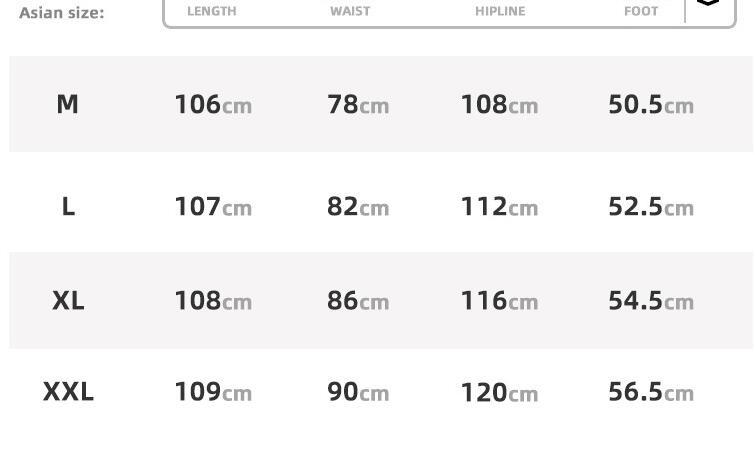Choose the XXL size row label

tap(68, 391)
